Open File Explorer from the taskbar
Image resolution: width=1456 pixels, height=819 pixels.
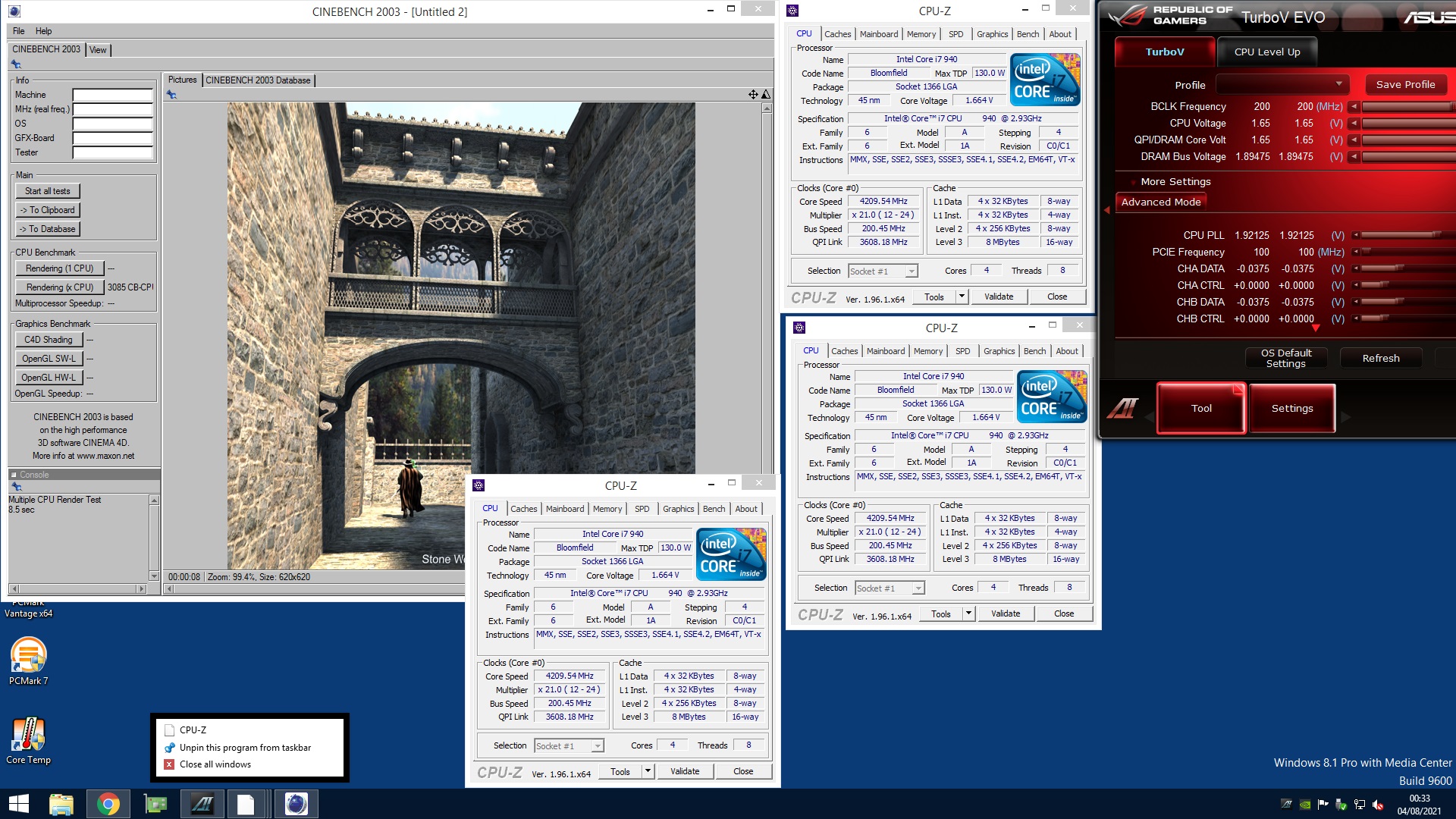point(61,804)
